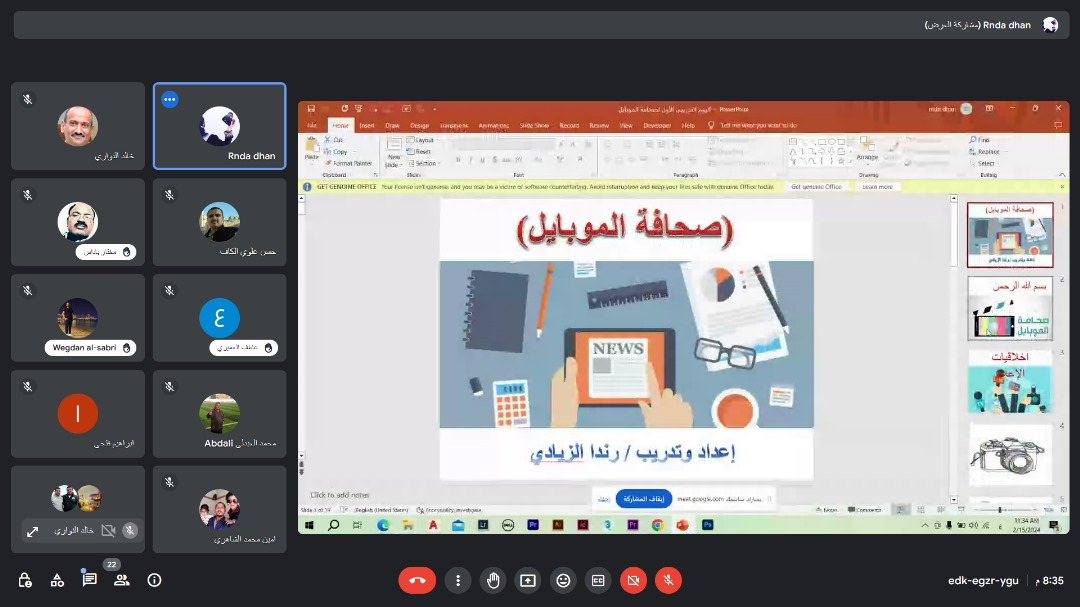Leave the call with red hang-up button
Viewport: 1080px width, 607px height.
pyautogui.click(x=417, y=580)
